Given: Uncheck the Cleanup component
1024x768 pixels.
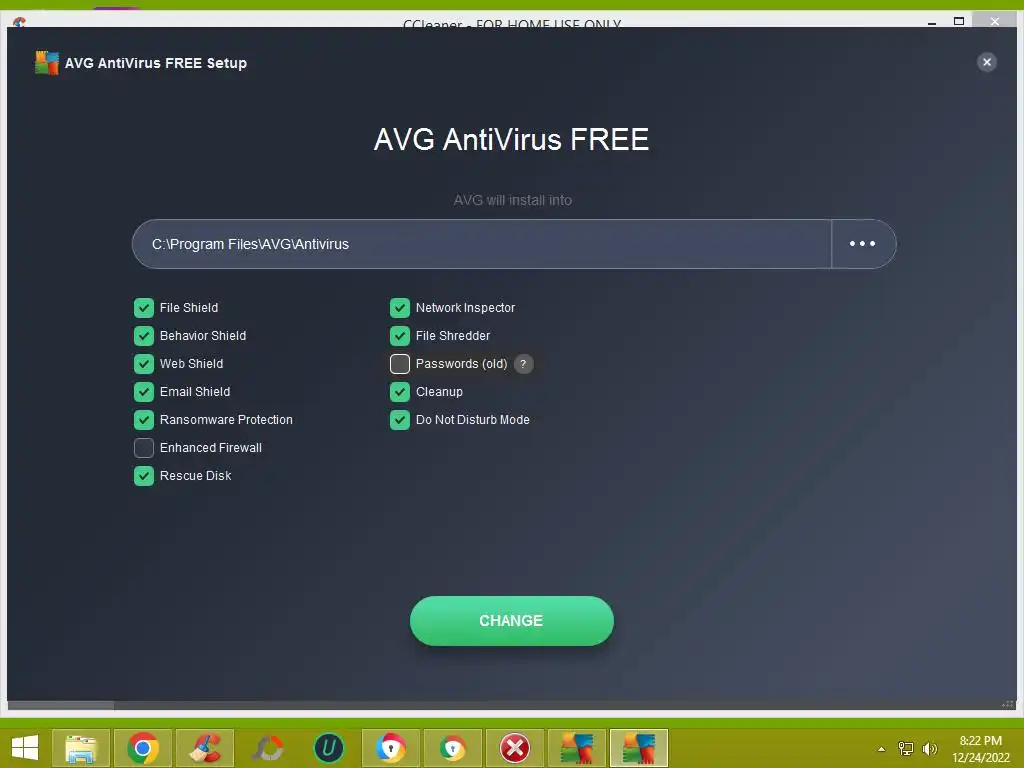Looking at the screenshot, I should pos(400,392).
